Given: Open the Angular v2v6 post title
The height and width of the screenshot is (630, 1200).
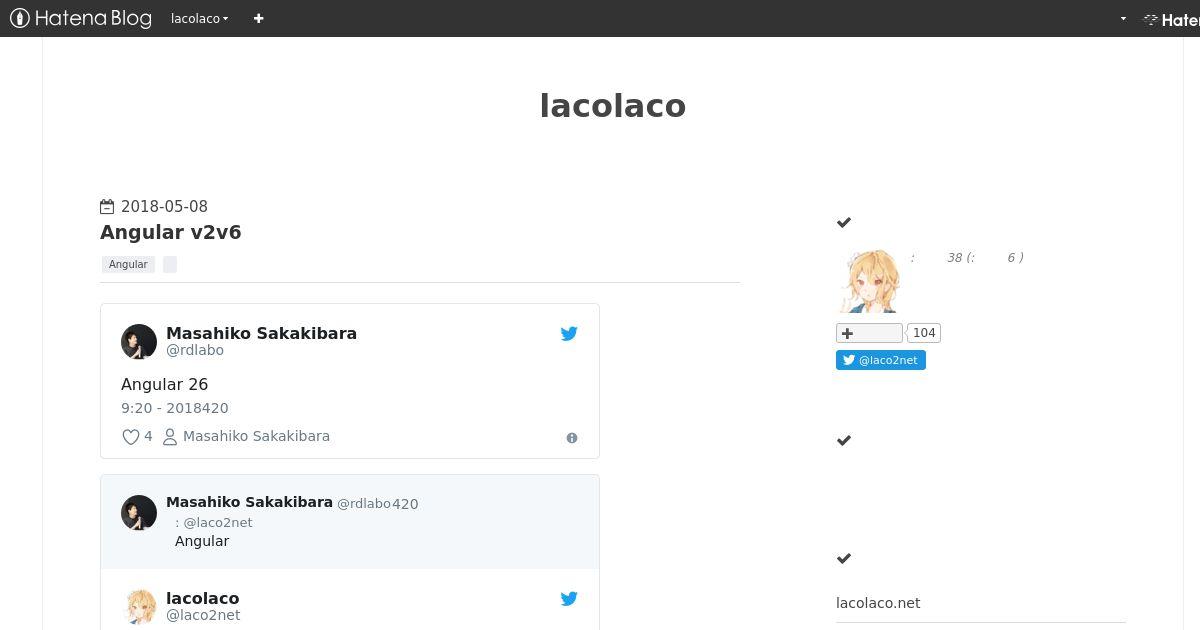Looking at the screenshot, I should pos(170,232).
